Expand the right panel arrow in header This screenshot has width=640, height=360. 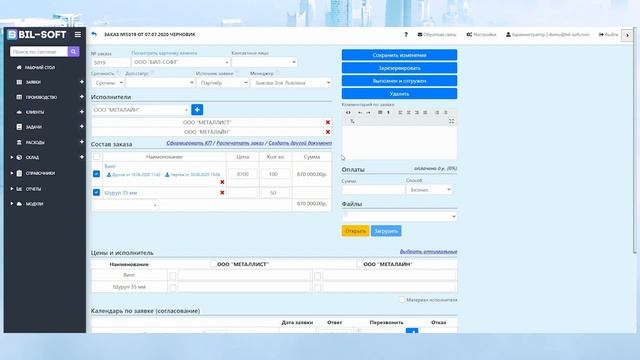pyautogui.click(x=627, y=36)
